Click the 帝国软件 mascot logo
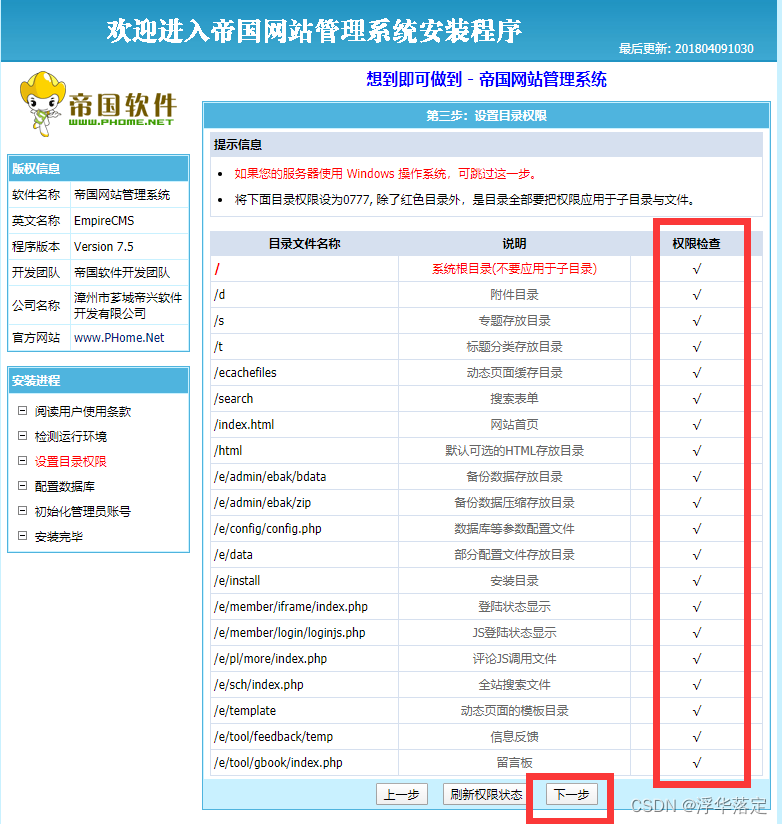The image size is (782, 824). click(97, 104)
